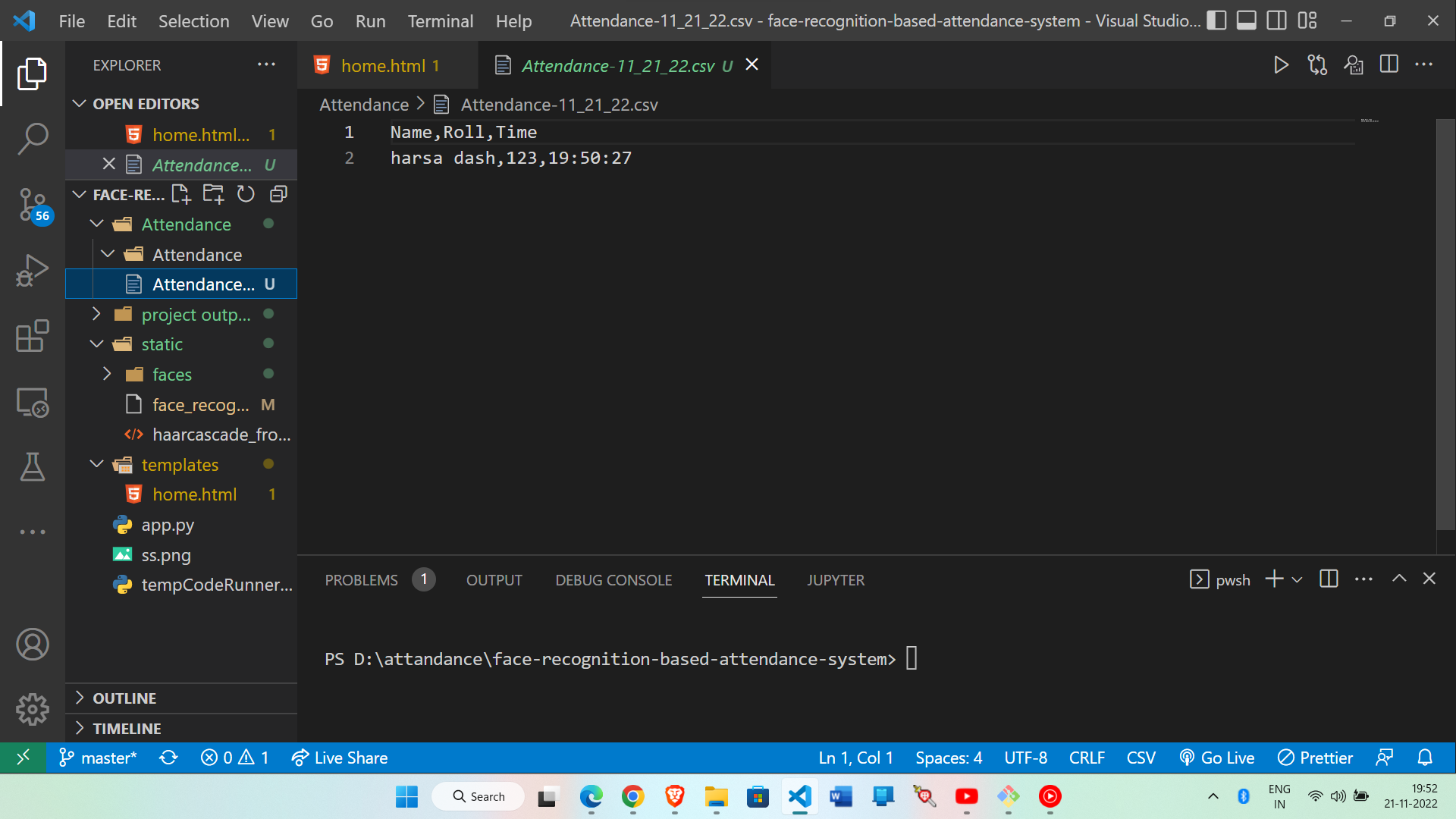Click the editor vertical scrollbar
This screenshot has width=1456, height=819.
1445,326
